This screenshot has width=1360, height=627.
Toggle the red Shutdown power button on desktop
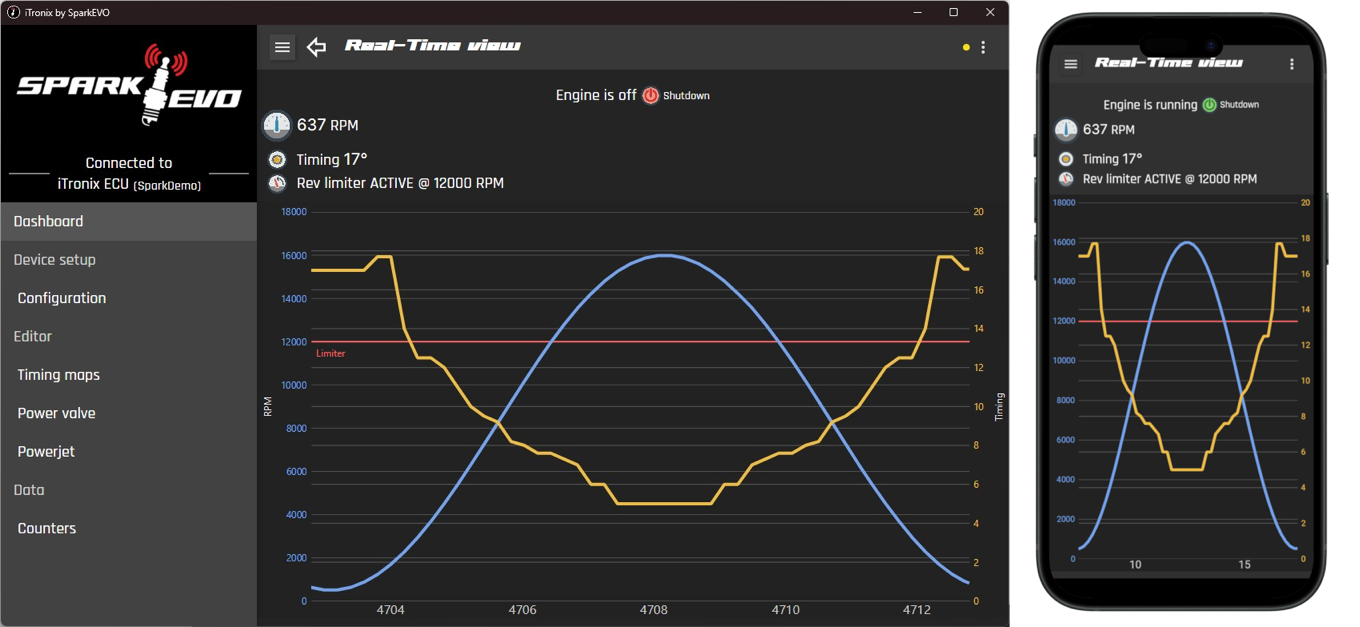(x=651, y=96)
